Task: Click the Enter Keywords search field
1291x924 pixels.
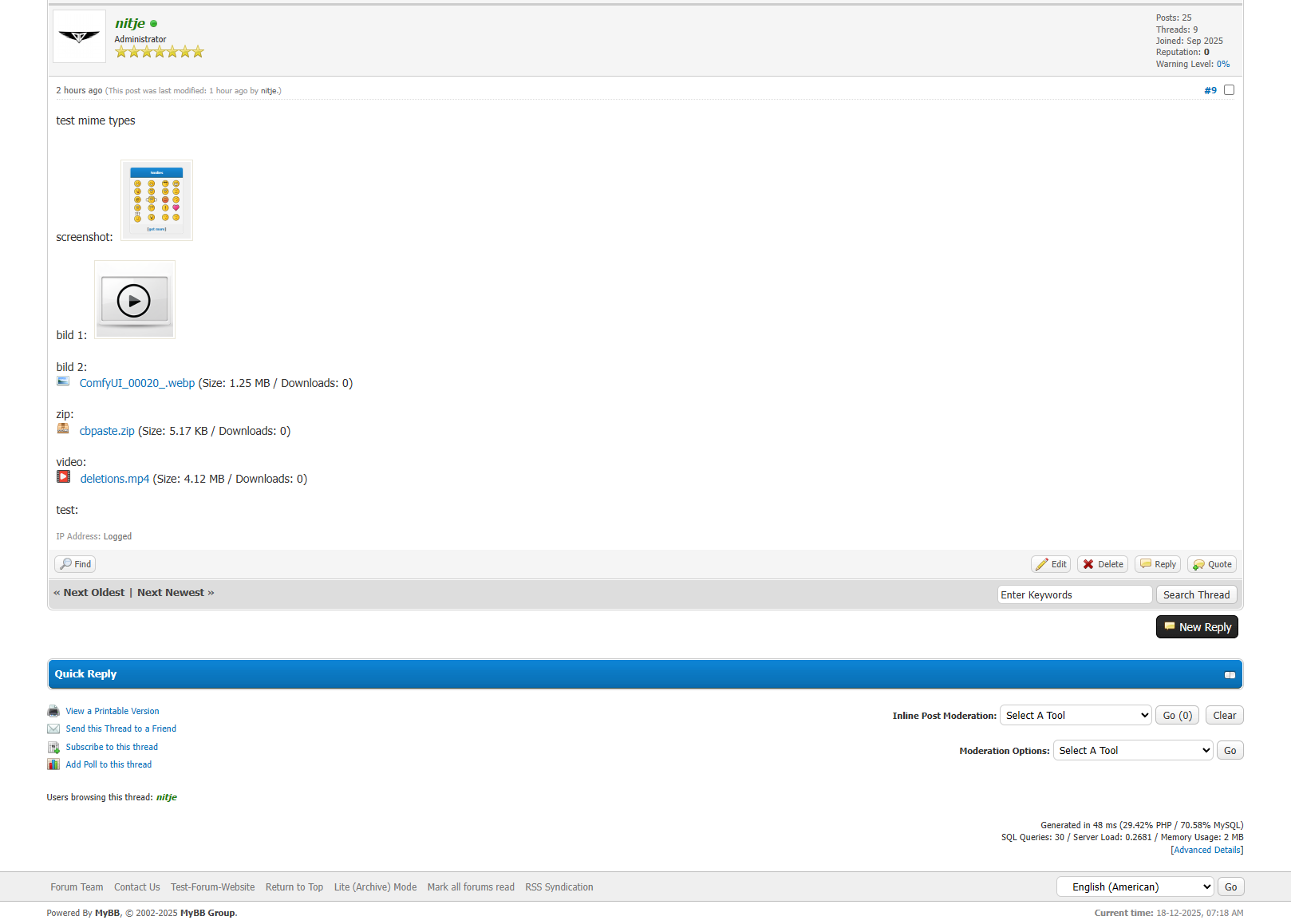Action: pyautogui.click(x=1074, y=595)
